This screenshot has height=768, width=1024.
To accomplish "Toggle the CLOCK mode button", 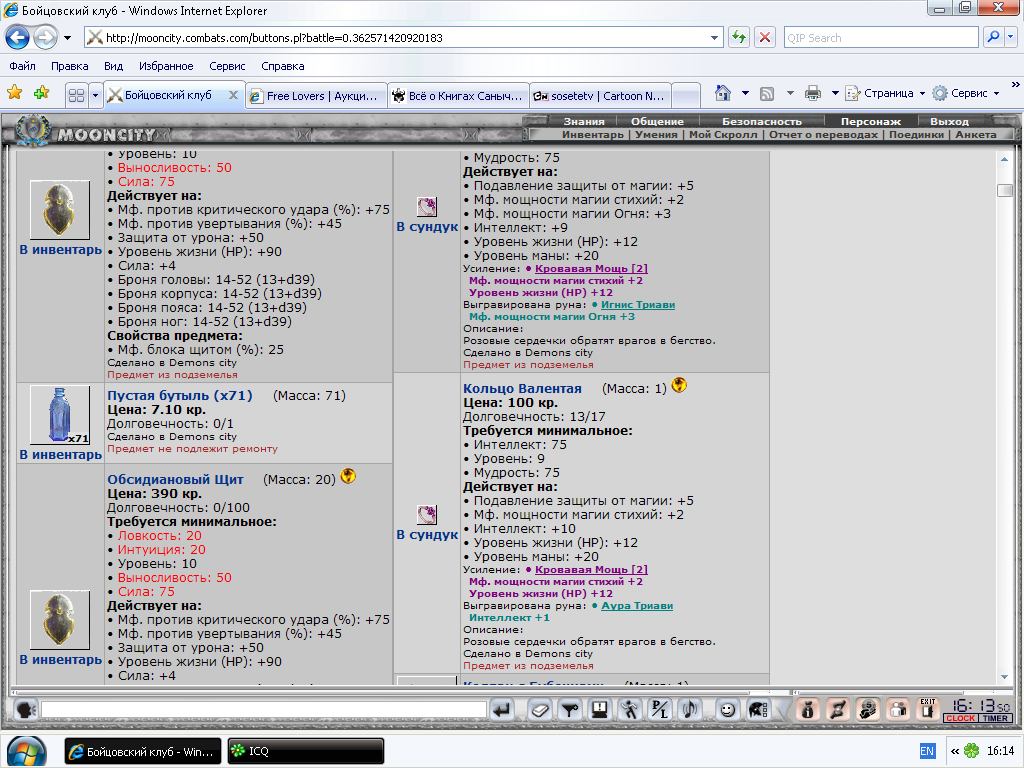I will tap(960, 718).
